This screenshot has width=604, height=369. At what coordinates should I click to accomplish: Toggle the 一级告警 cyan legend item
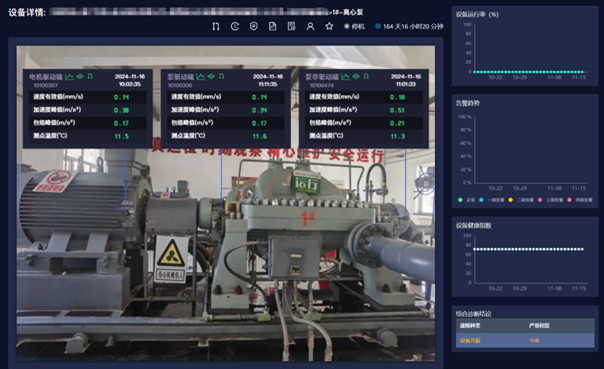(491, 200)
